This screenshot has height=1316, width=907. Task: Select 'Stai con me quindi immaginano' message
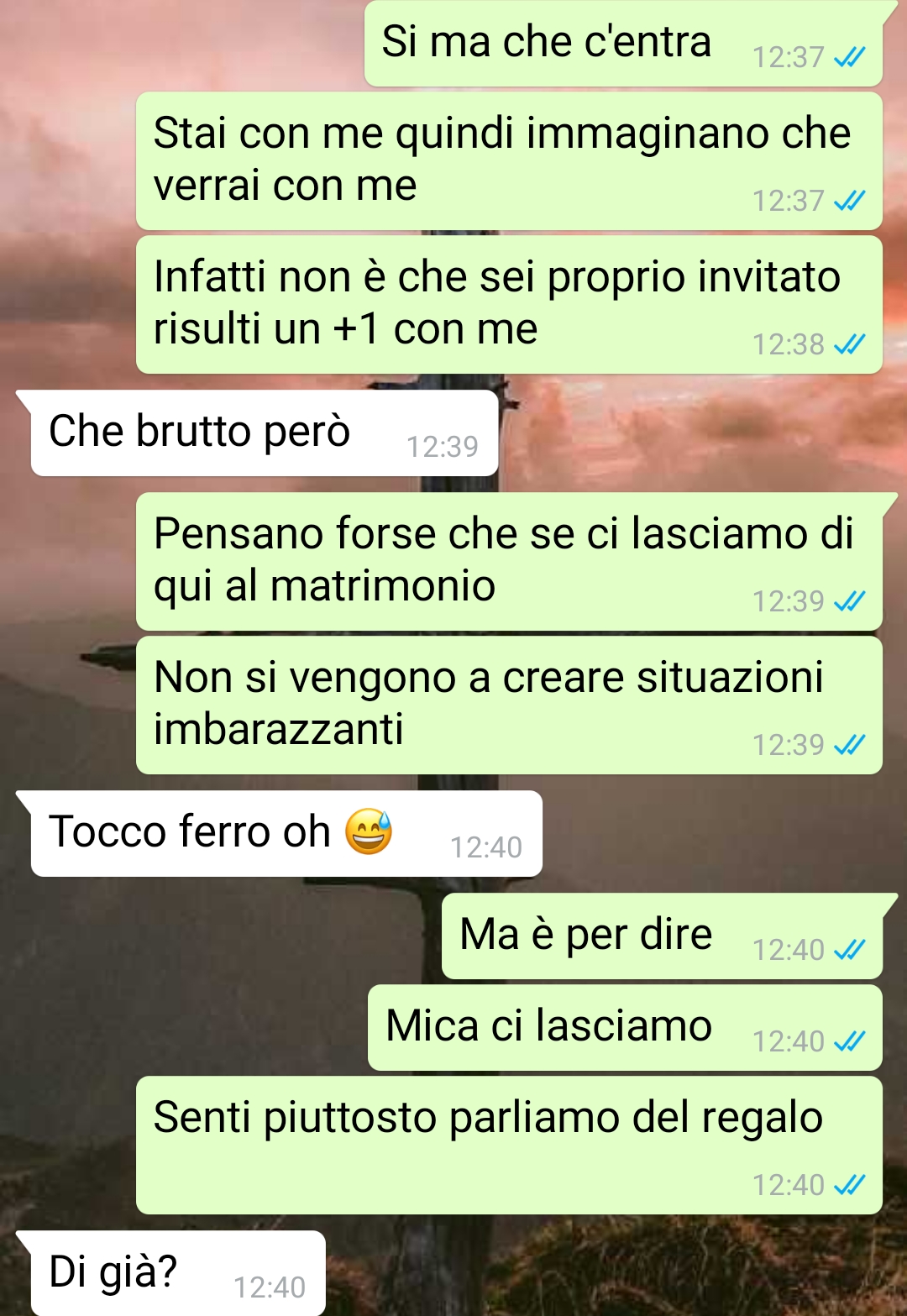[509, 161]
